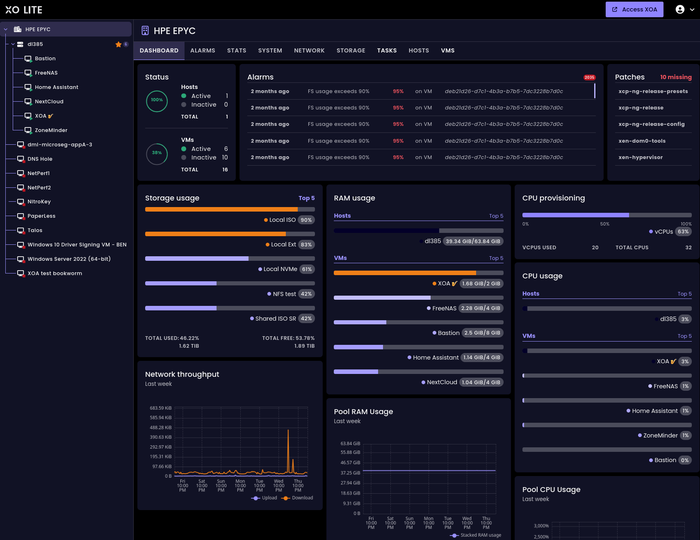Image resolution: width=700 pixels, height=540 pixels.
Task: Click the Local ISO storage usage bar
Action: 230,209
